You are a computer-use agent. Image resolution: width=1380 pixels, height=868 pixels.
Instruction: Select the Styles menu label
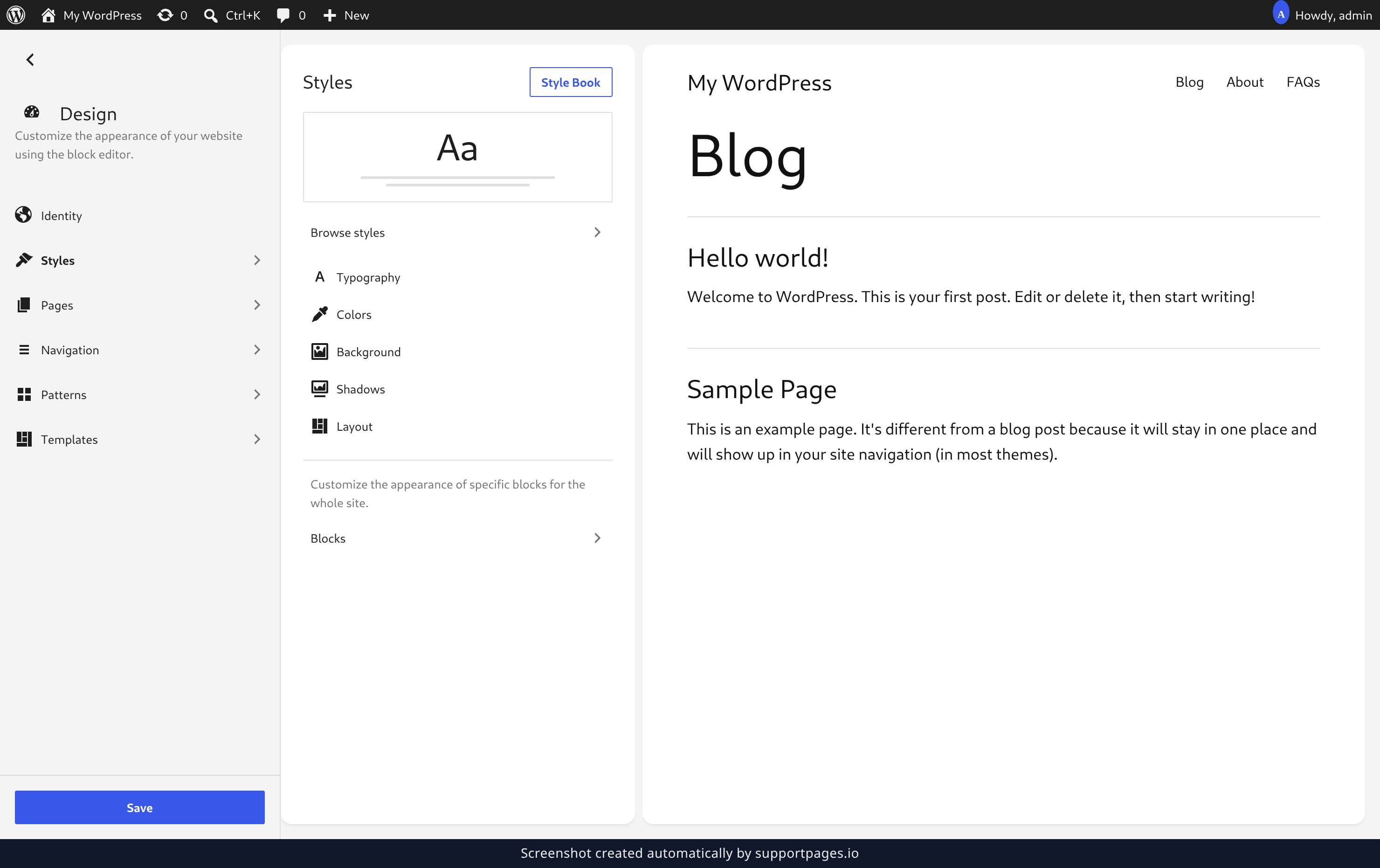pos(57,261)
